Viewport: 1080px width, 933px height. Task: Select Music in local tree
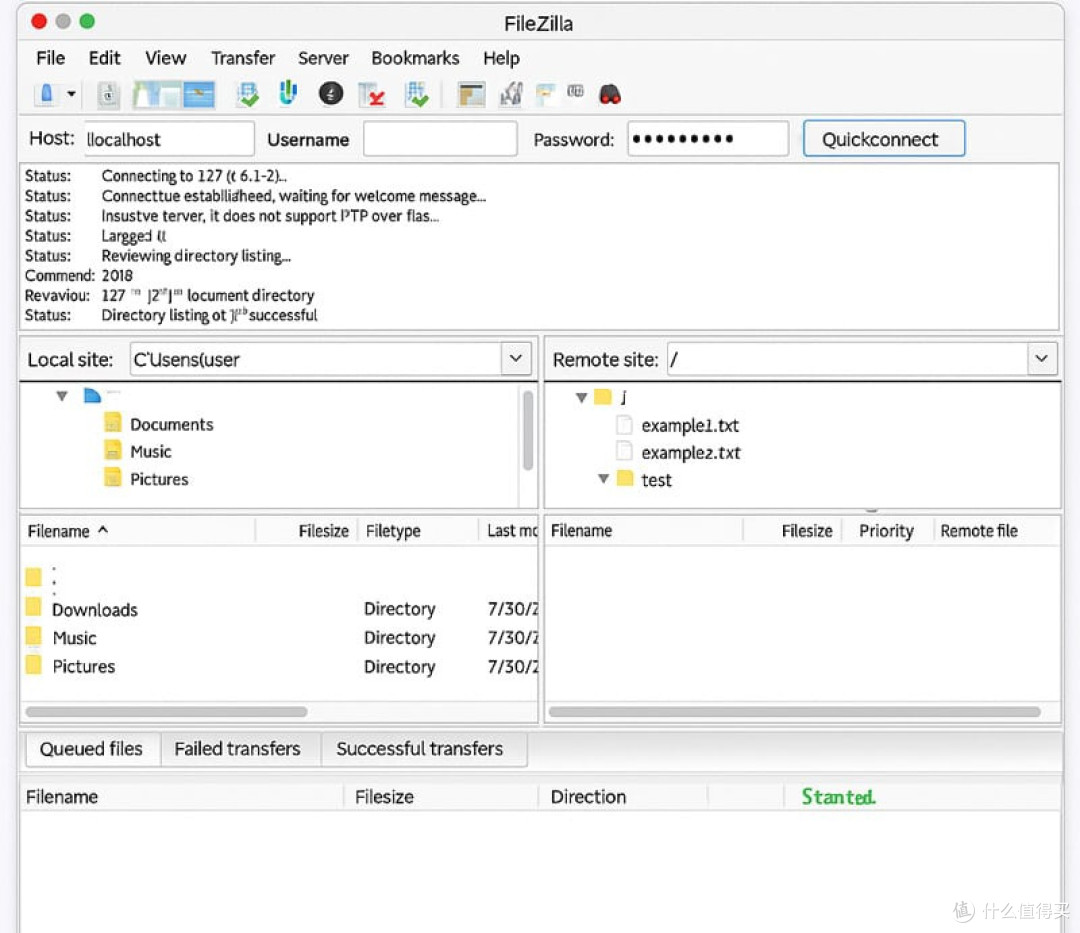(151, 452)
